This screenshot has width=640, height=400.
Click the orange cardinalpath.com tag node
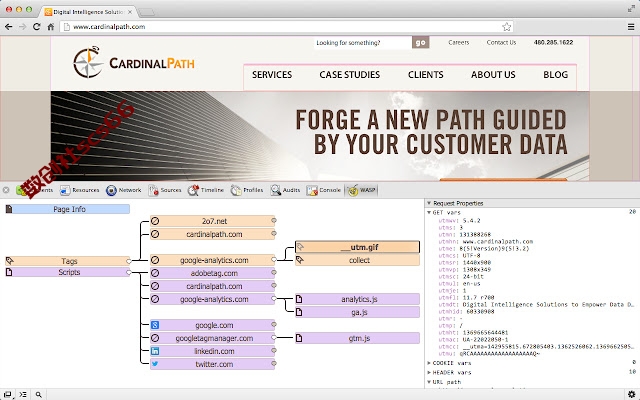coord(212,234)
